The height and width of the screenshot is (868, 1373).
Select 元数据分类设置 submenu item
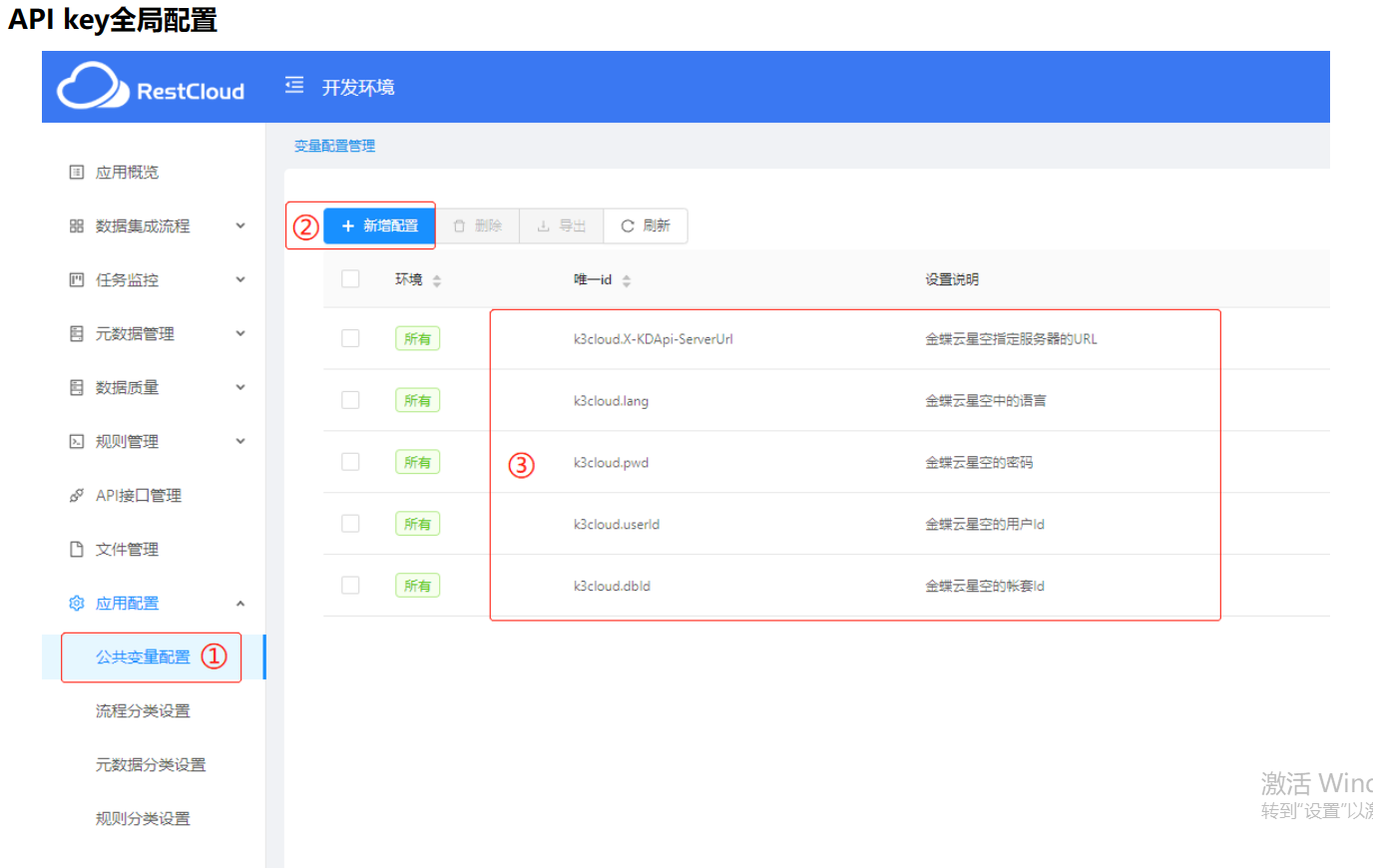[x=151, y=765]
